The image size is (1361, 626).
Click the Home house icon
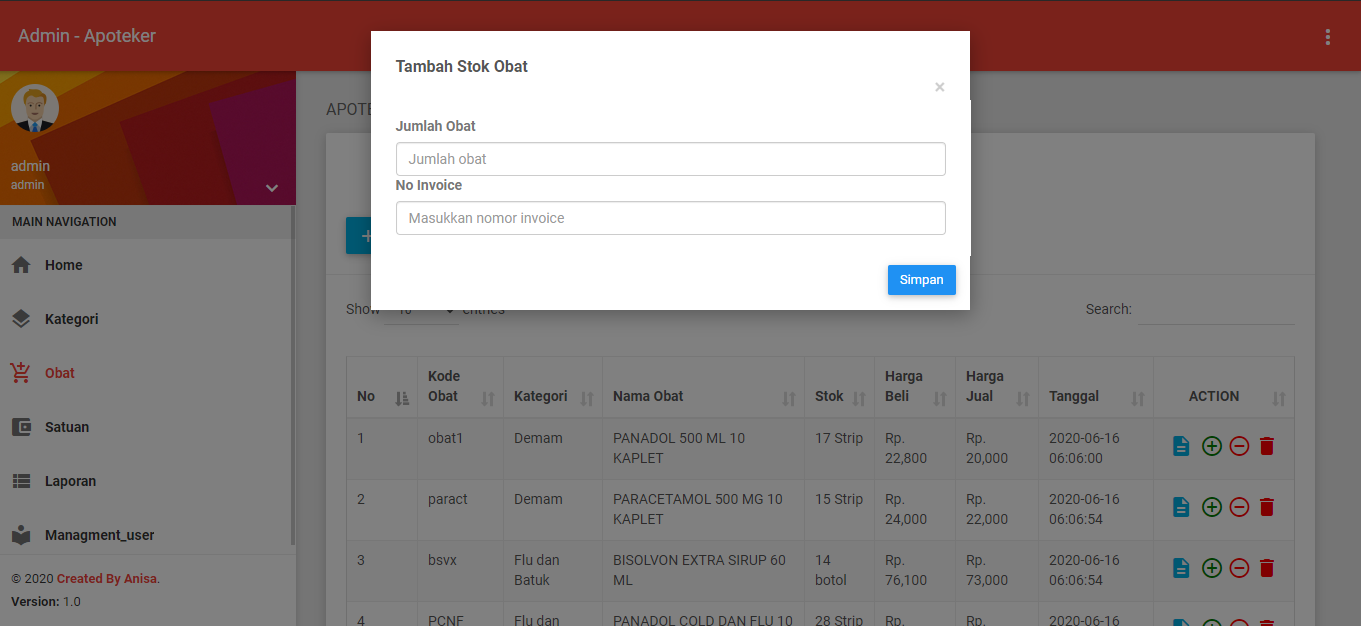point(21,265)
